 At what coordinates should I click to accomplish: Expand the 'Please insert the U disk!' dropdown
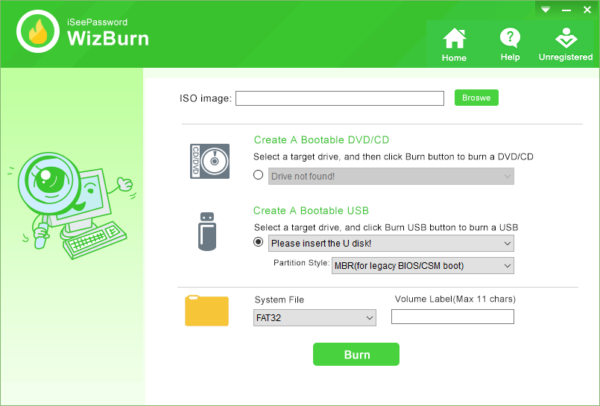click(391, 243)
